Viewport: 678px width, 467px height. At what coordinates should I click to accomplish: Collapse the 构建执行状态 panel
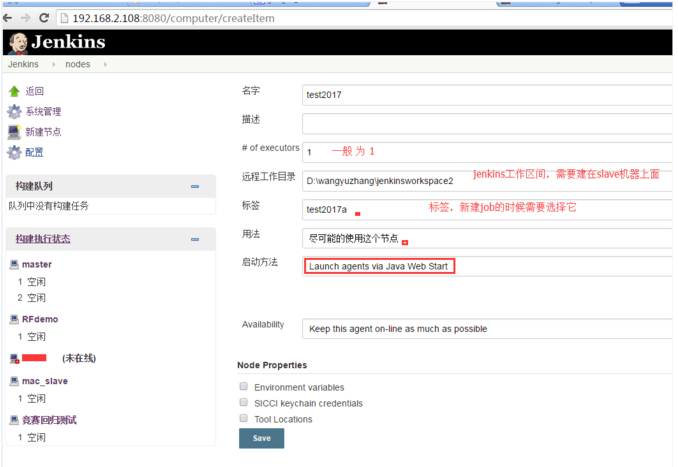[x=195, y=239]
